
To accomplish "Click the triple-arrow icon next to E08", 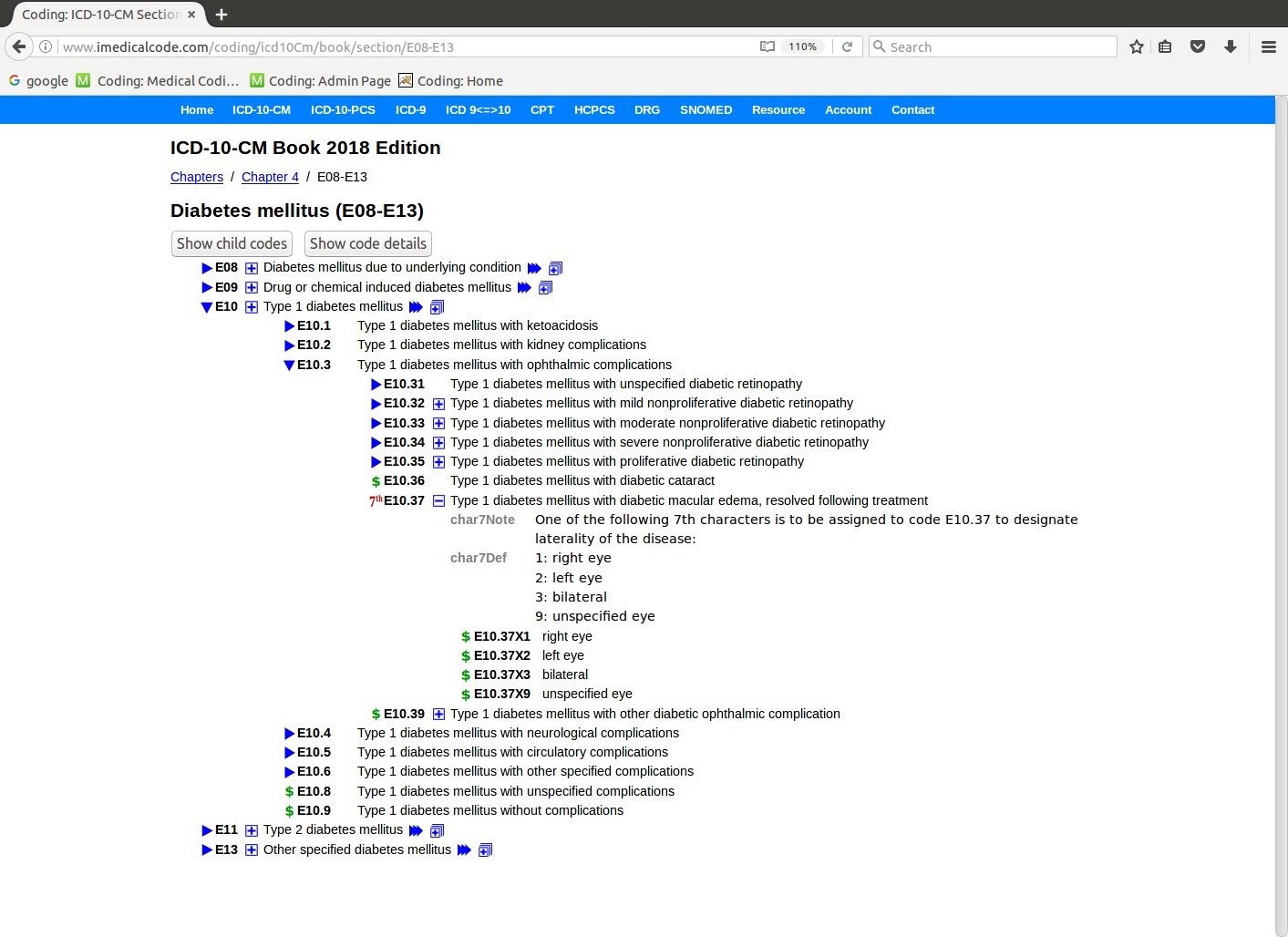I will point(534,268).
